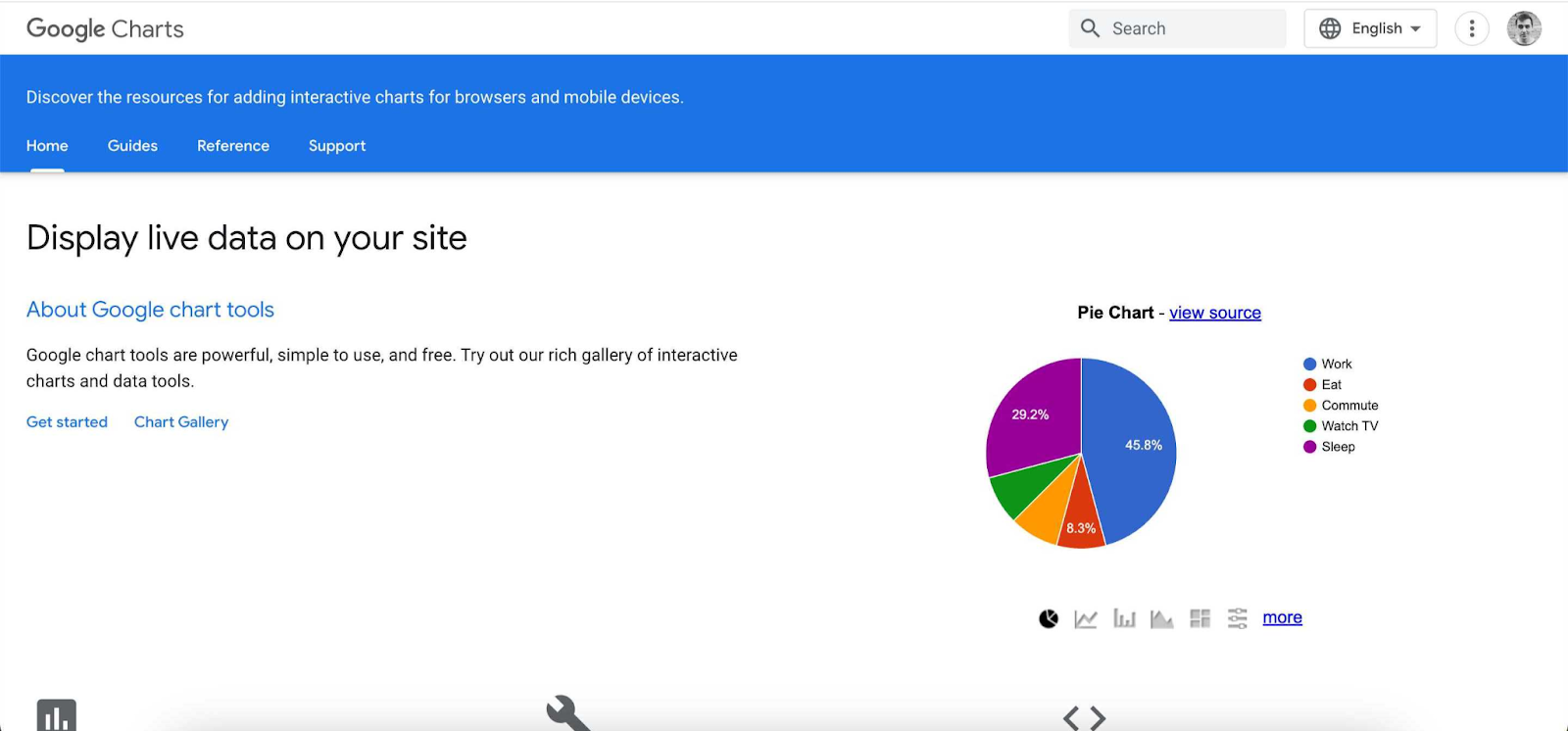
Task: Select the purple Sleep legend swatch
Action: 1307,446
